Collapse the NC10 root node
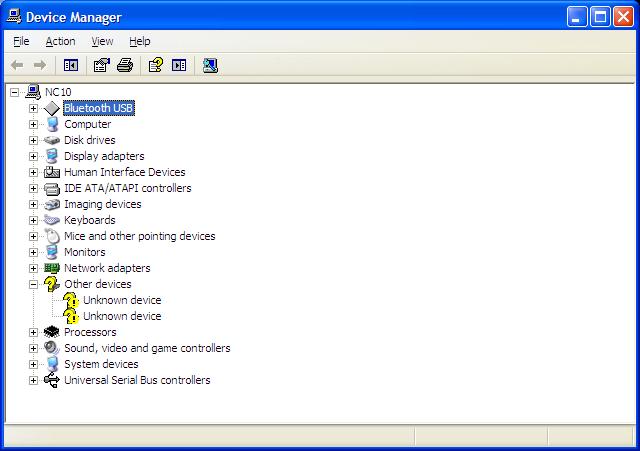Viewport: 640px width, 451px height. [x=15, y=92]
